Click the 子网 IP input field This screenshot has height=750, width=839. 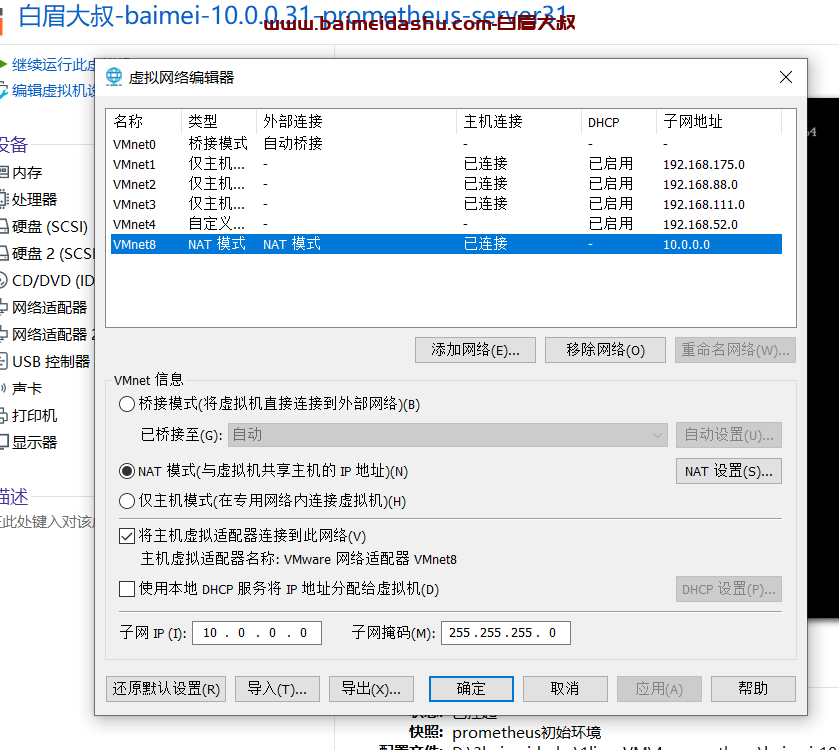[x=257, y=633]
